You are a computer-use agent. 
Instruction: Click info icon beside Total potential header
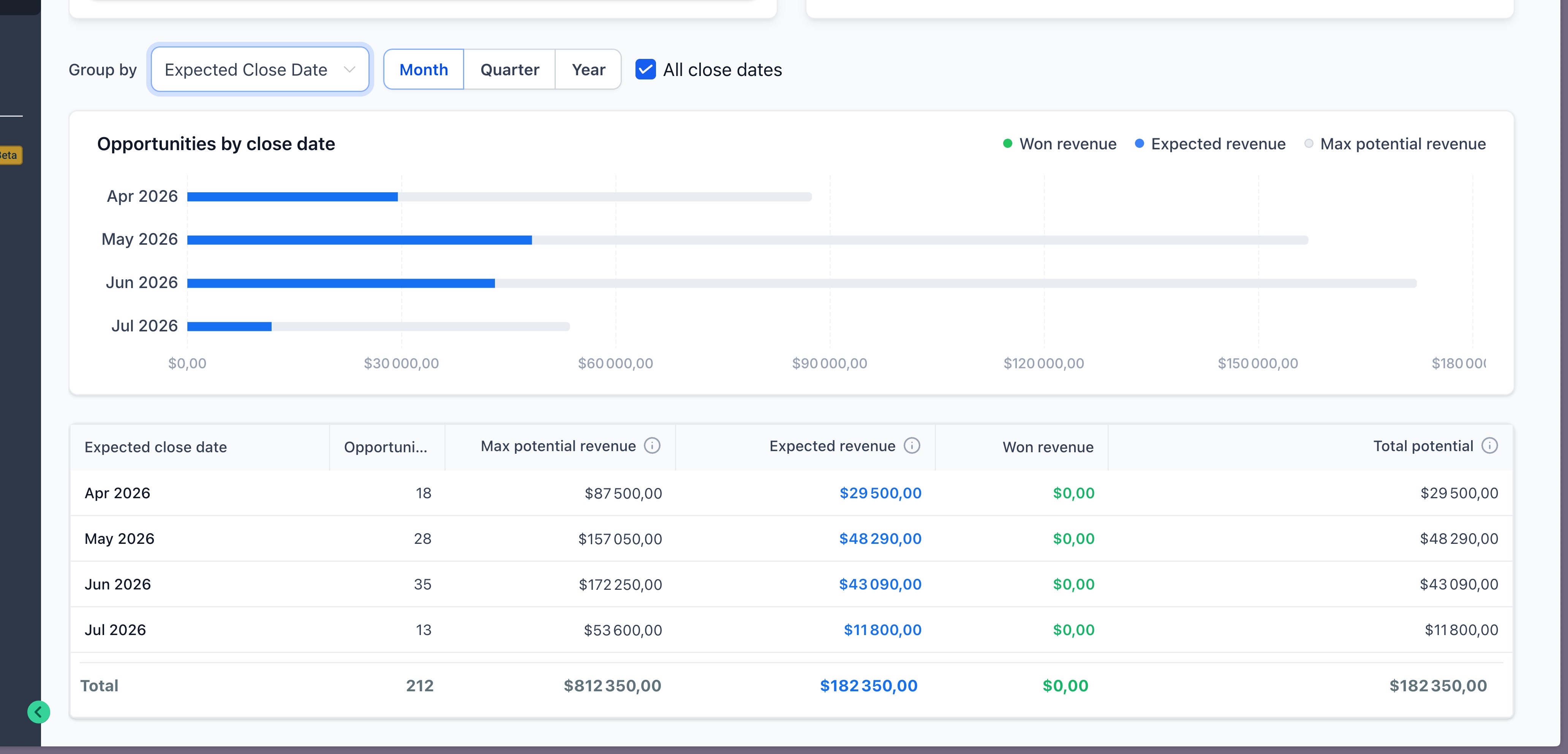[1489, 446]
